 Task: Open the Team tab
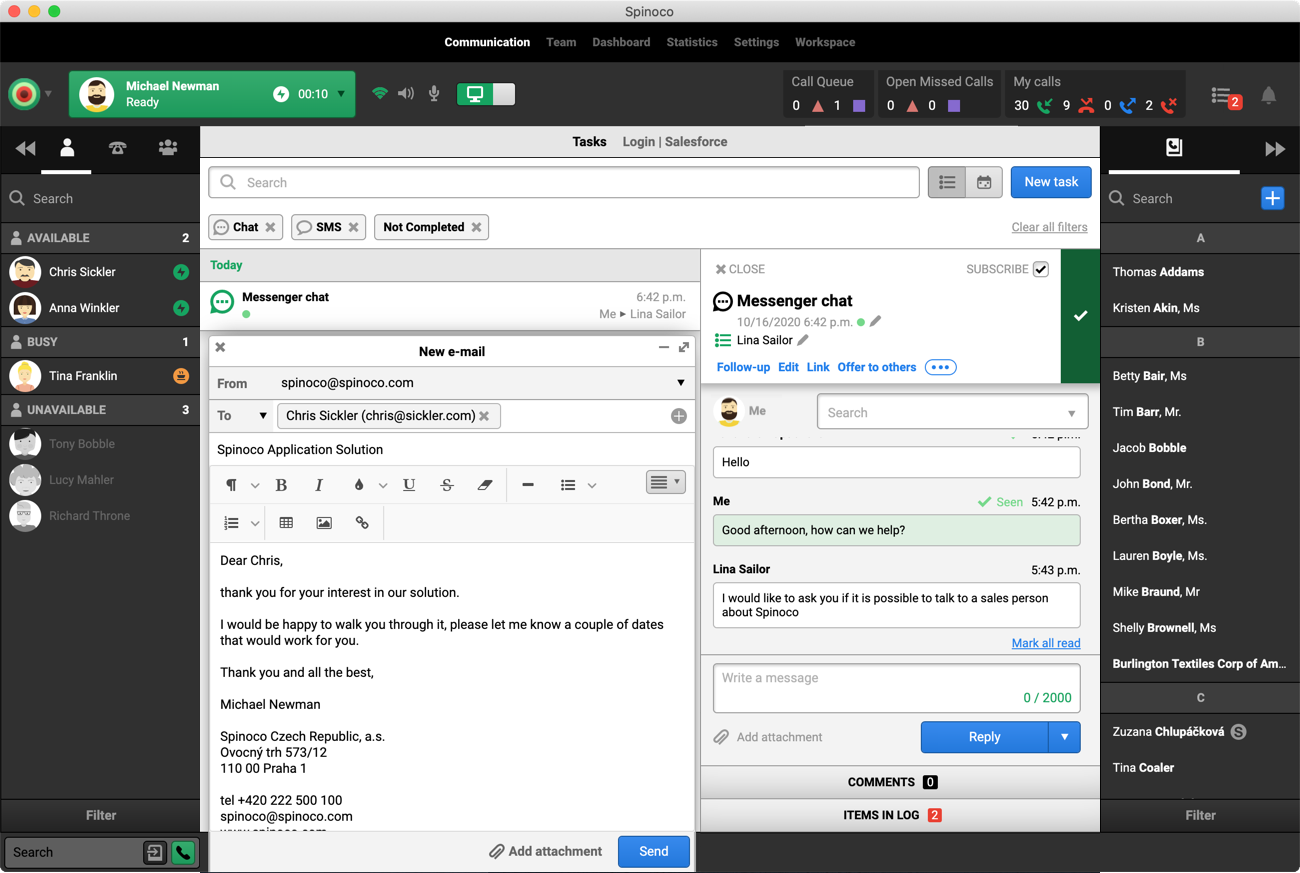[x=561, y=42]
